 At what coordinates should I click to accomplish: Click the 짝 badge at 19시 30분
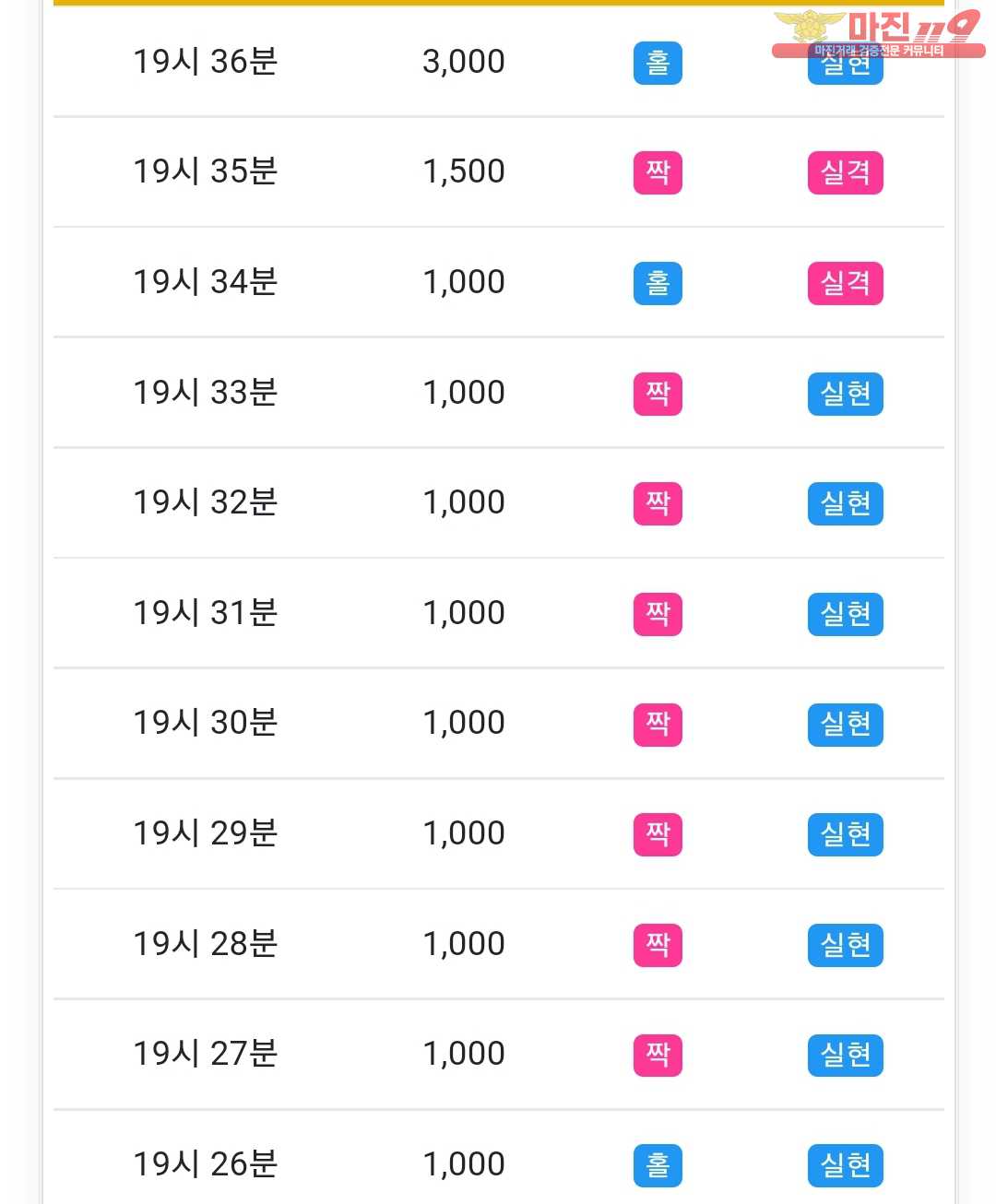pyautogui.click(x=658, y=724)
